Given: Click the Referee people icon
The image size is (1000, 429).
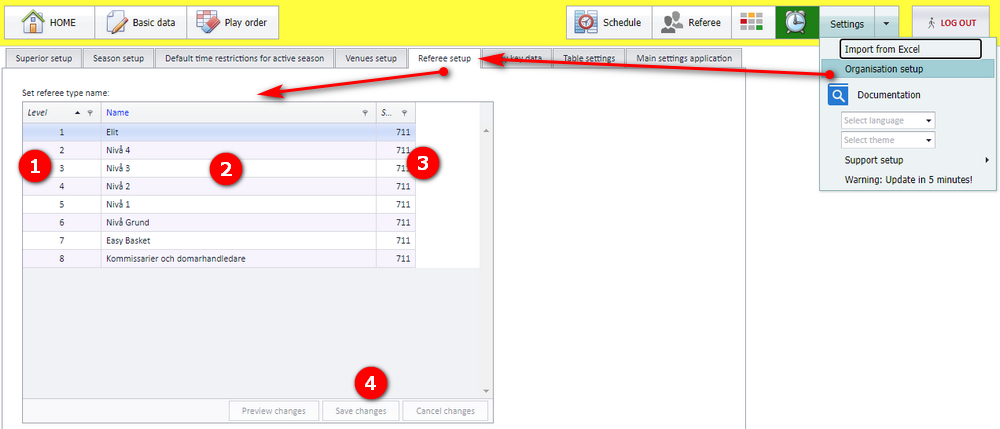Looking at the screenshot, I should click(672, 23).
